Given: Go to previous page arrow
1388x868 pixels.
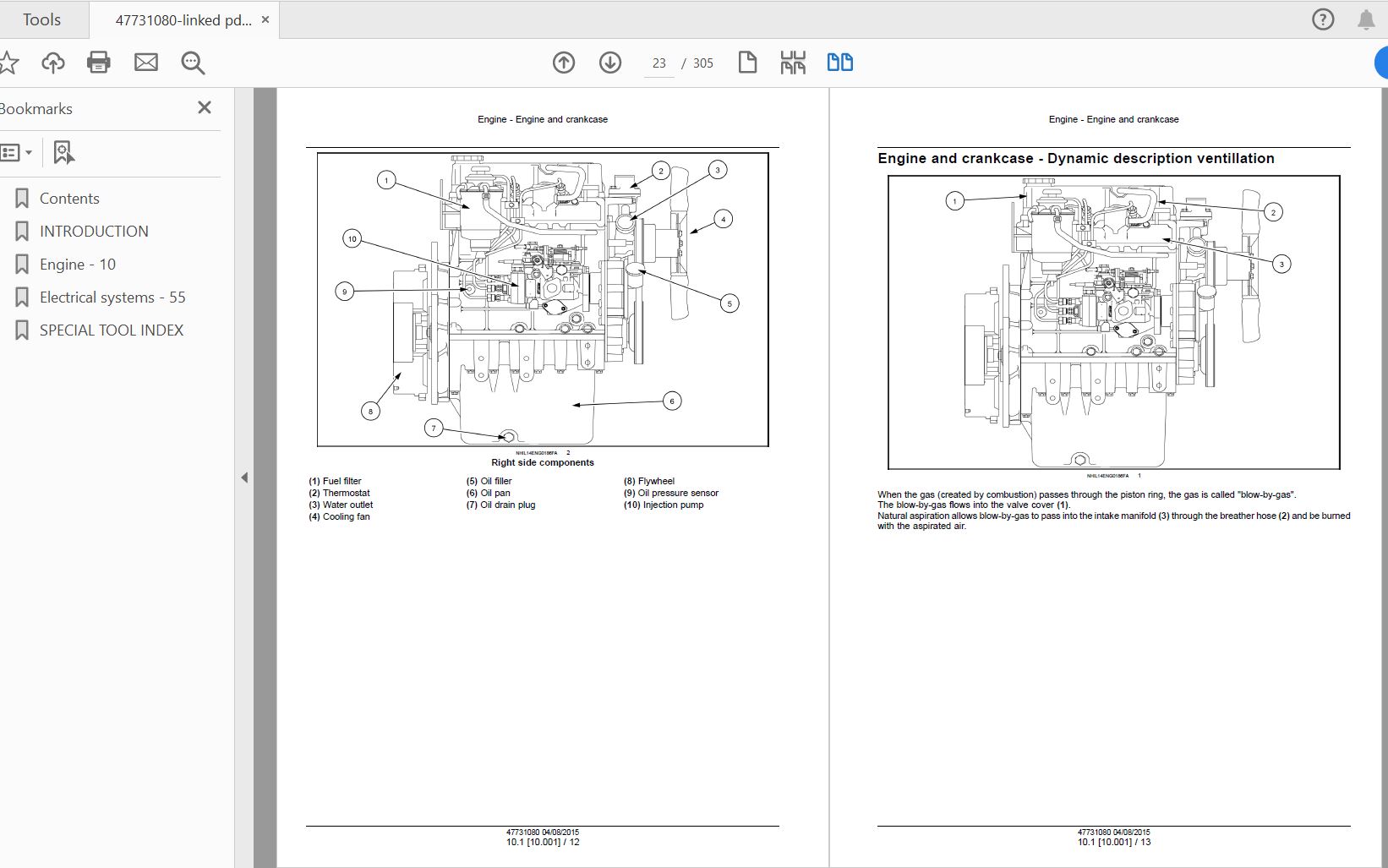Looking at the screenshot, I should coord(564,63).
